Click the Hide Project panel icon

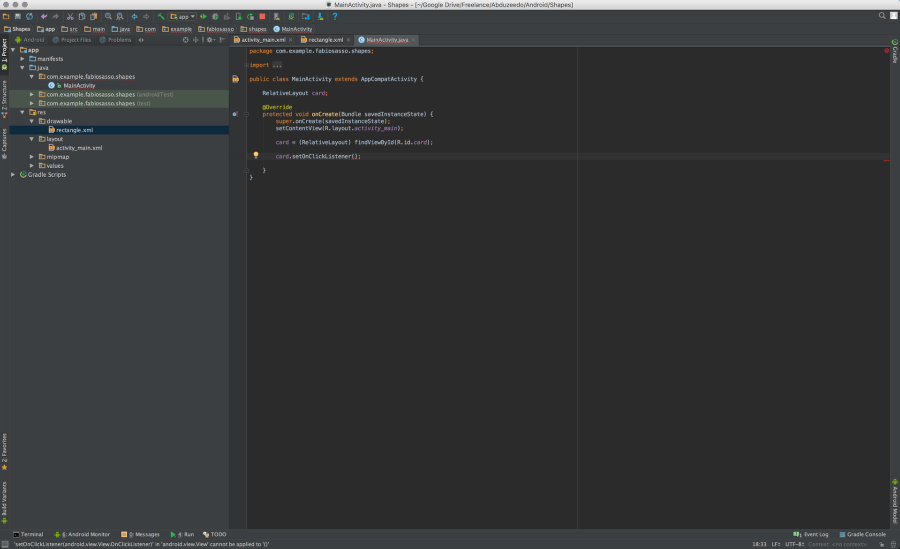[x=222, y=40]
